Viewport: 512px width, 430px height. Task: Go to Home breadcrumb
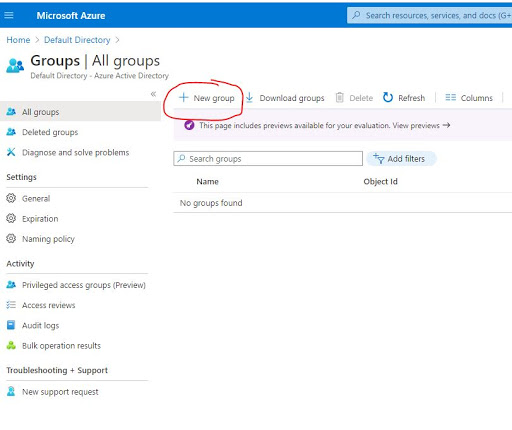pyautogui.click(x=18, y=40)
